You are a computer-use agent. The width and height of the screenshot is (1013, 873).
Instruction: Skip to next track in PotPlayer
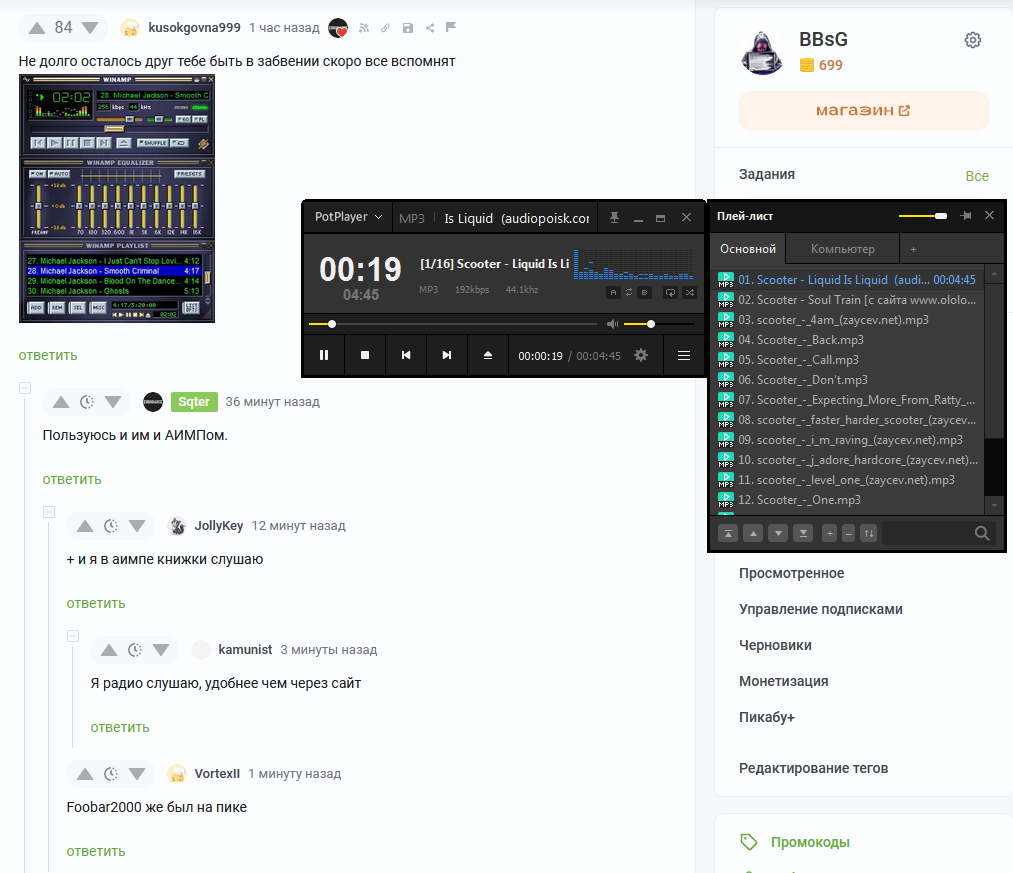[x=446, y=355]
